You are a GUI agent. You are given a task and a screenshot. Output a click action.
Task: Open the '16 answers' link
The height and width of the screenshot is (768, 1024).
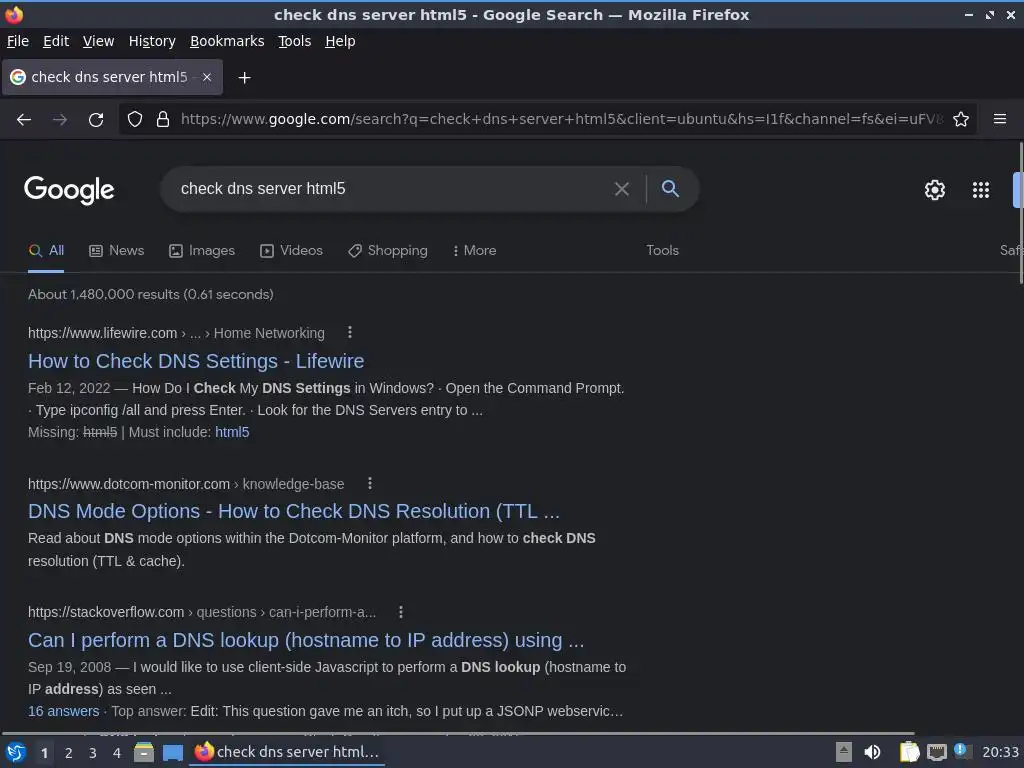click(x=63, y=711)
